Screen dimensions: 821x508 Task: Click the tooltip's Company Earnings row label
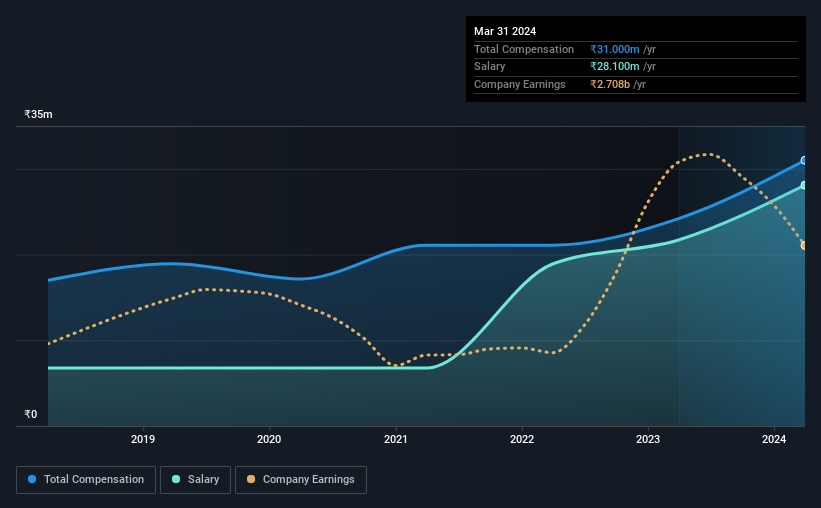tap(519, 84)
